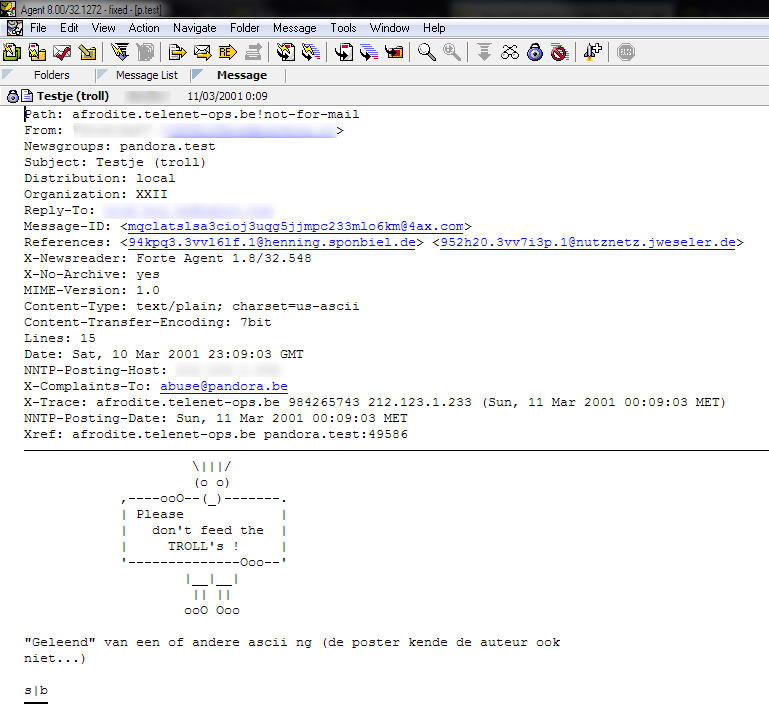This screenshot has height=728, width=769.
Task: Click the lightning with filter lines icon
Action: 120,52
